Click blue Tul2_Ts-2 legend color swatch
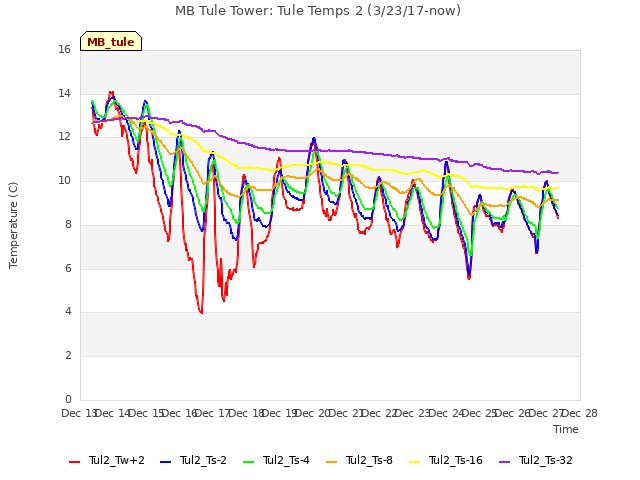Image resolution: width=640 pixels, height=480 pixels. 165,462
